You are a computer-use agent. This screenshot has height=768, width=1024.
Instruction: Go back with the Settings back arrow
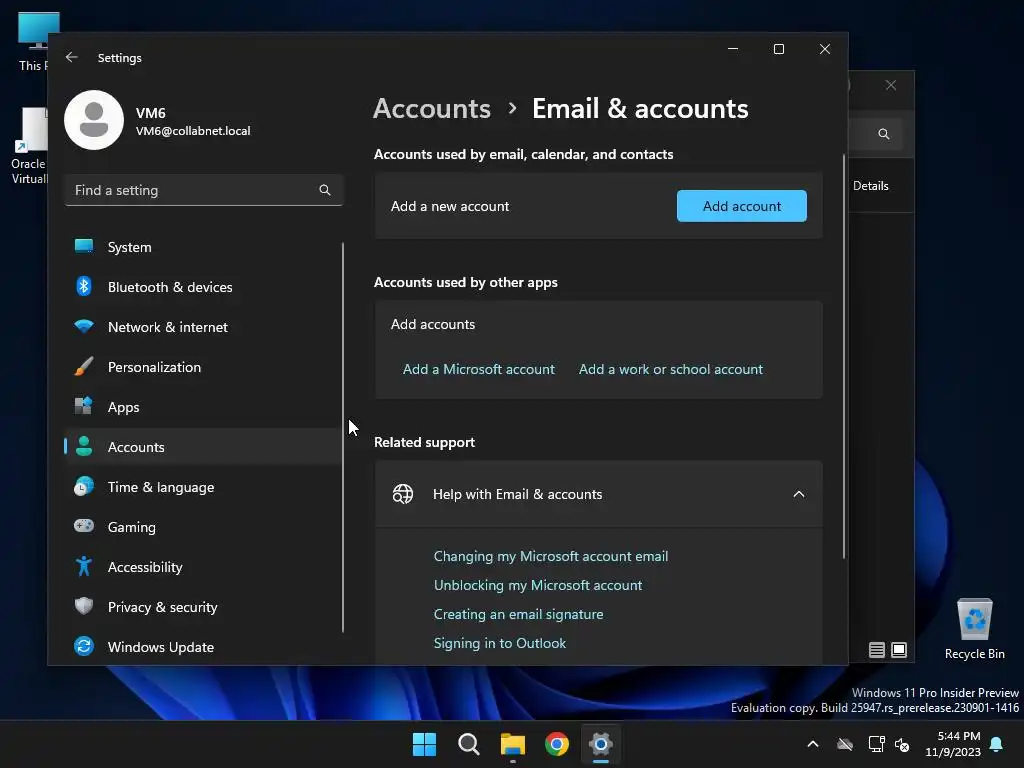click(72, 57)
